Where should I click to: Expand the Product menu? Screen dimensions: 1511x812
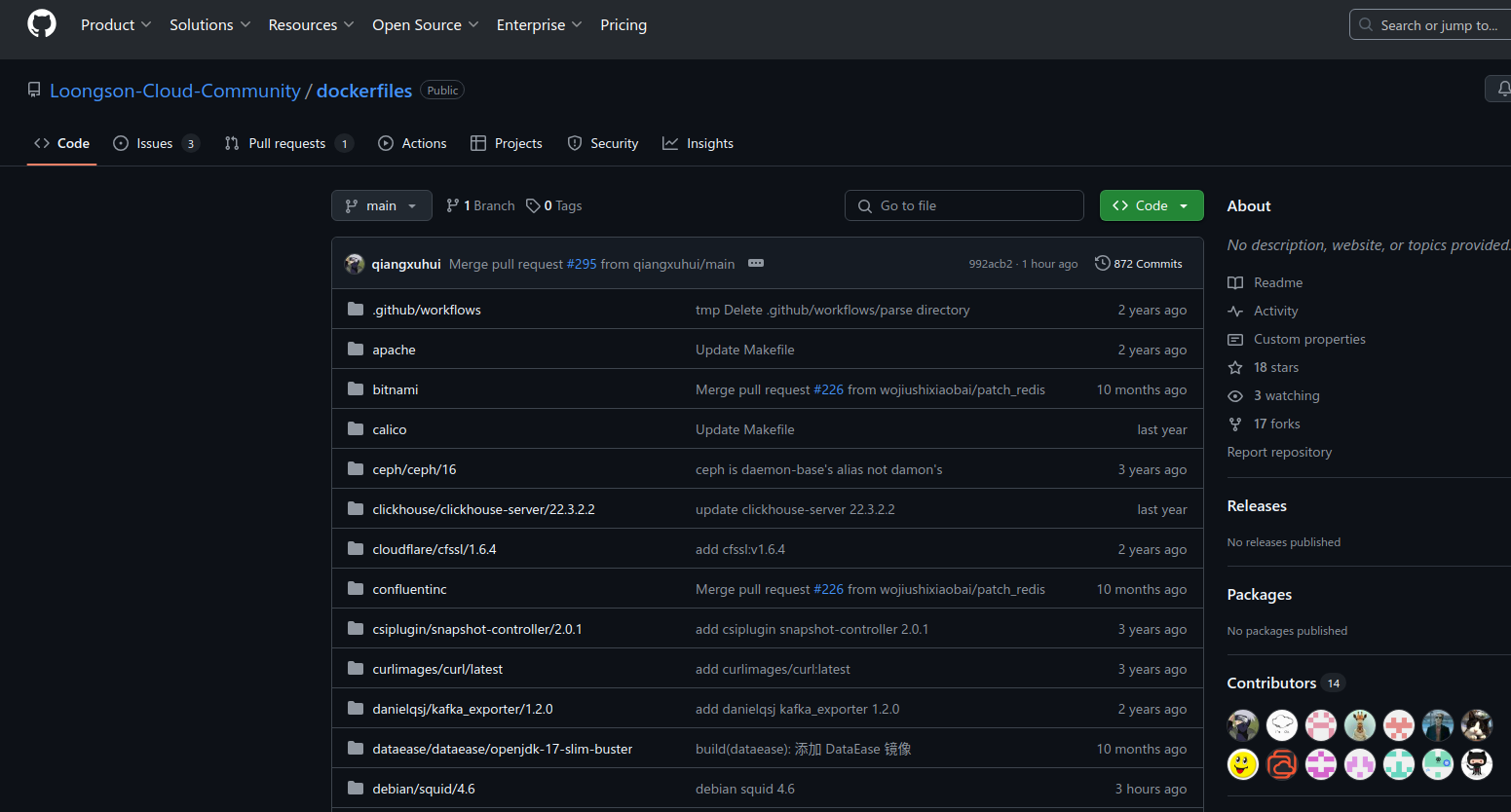coord(116,24)
